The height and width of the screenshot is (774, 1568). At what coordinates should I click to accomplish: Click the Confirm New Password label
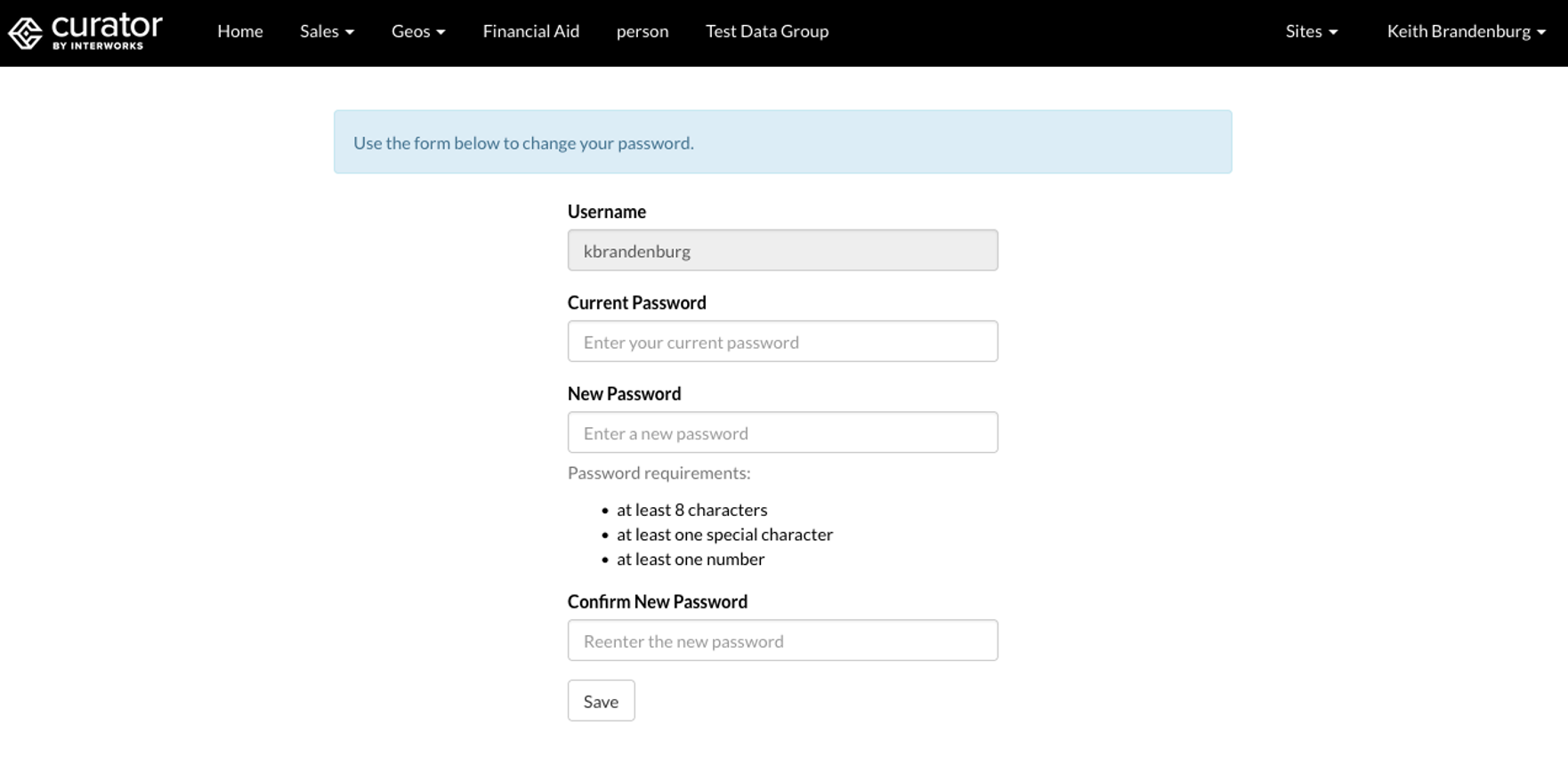[658, 601]
